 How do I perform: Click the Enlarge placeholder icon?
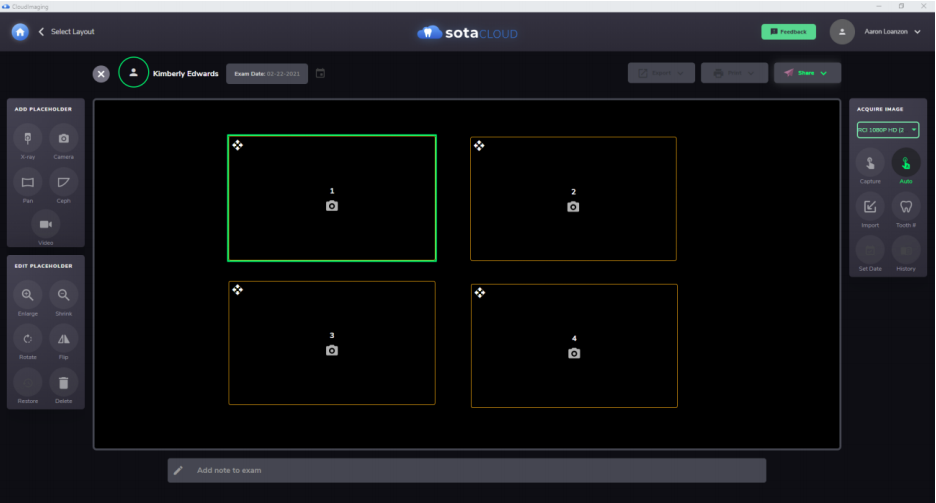click(28, 295)
